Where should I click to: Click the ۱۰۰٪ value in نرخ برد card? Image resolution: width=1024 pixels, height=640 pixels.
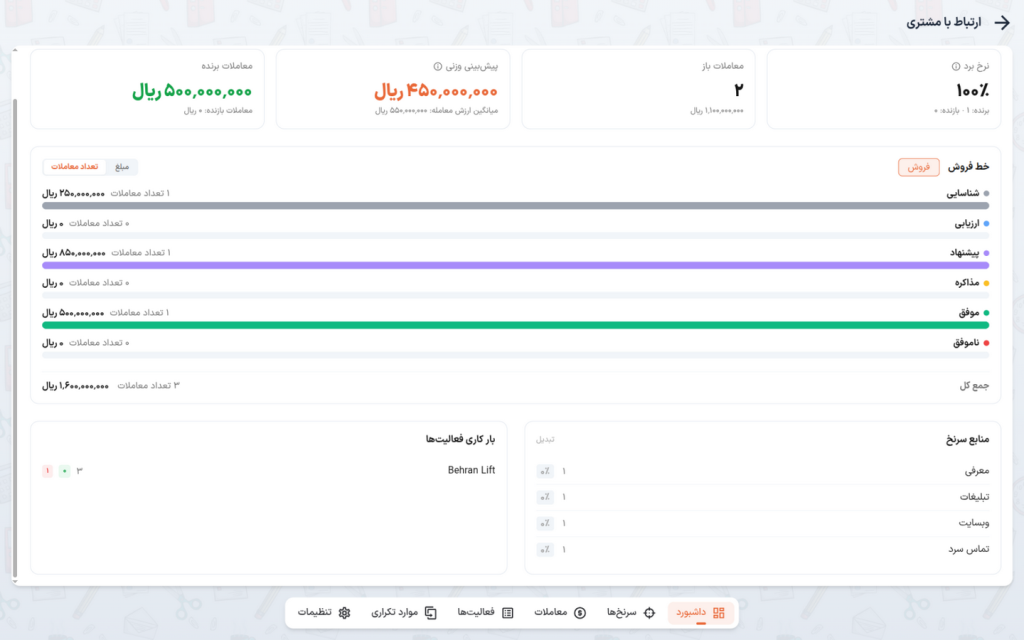[x=972, y=90]
